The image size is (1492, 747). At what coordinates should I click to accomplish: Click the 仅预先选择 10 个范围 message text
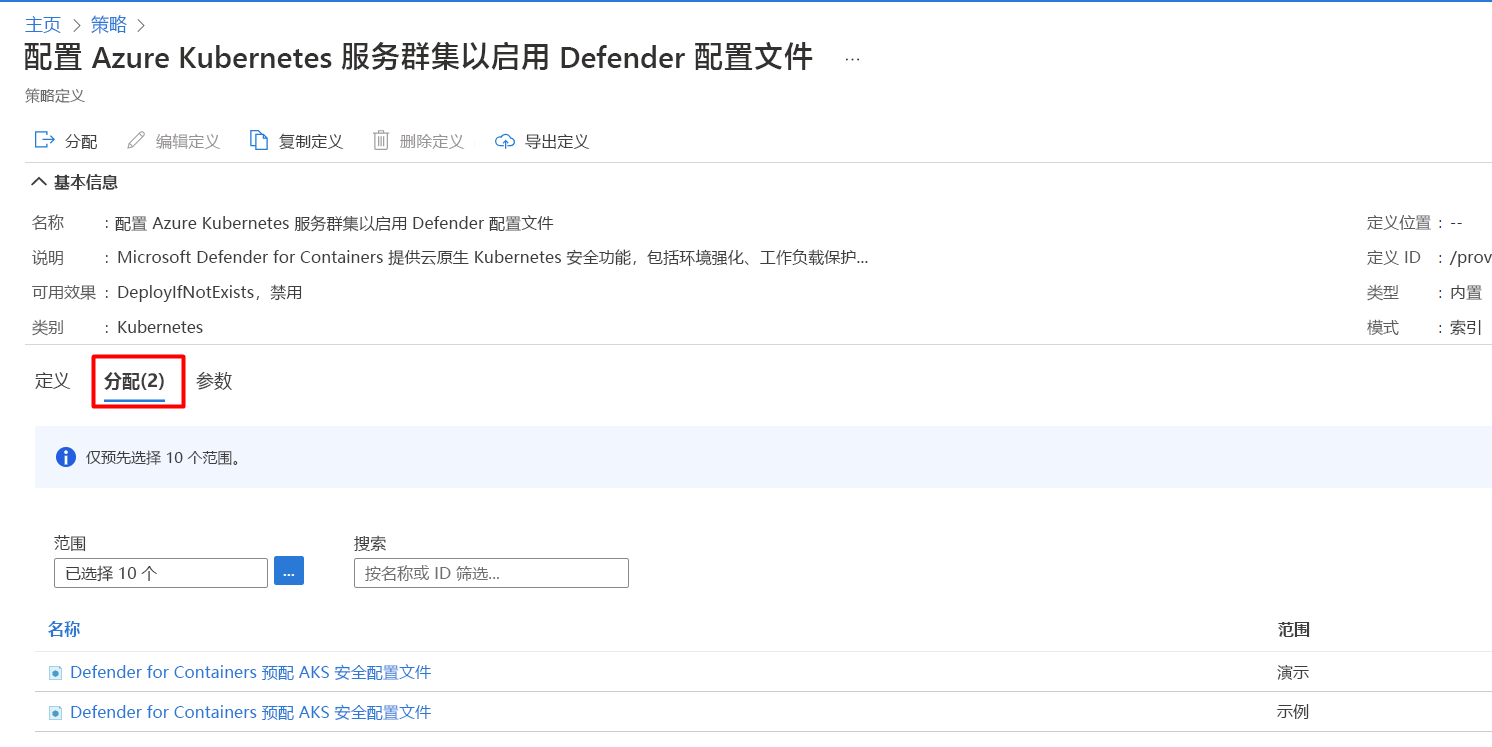[163, 458]
